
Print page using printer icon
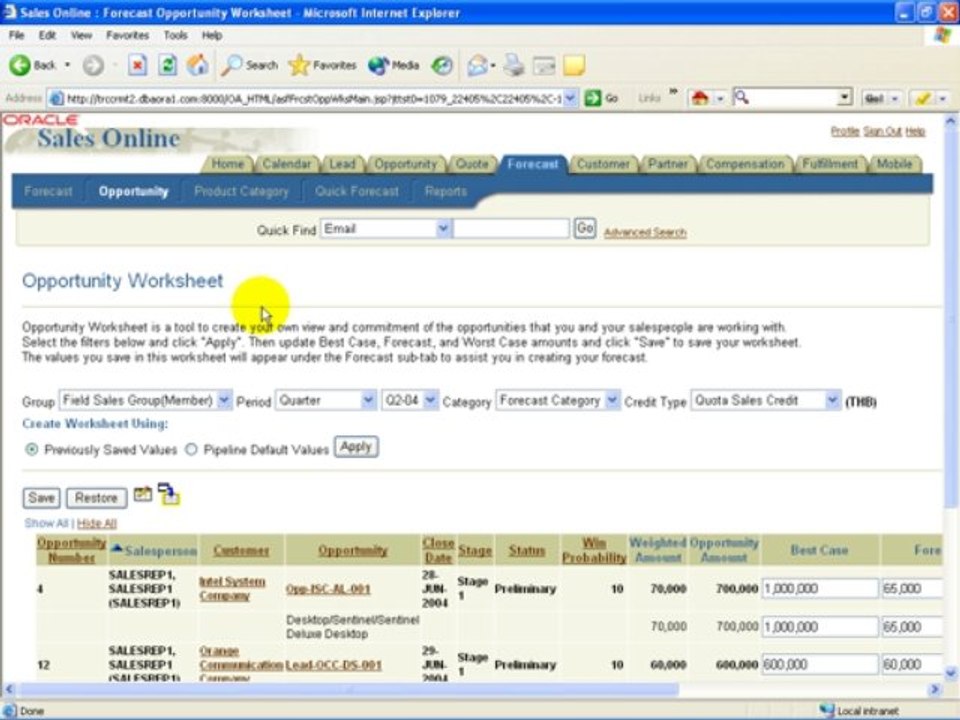click(x=514, y=65)
